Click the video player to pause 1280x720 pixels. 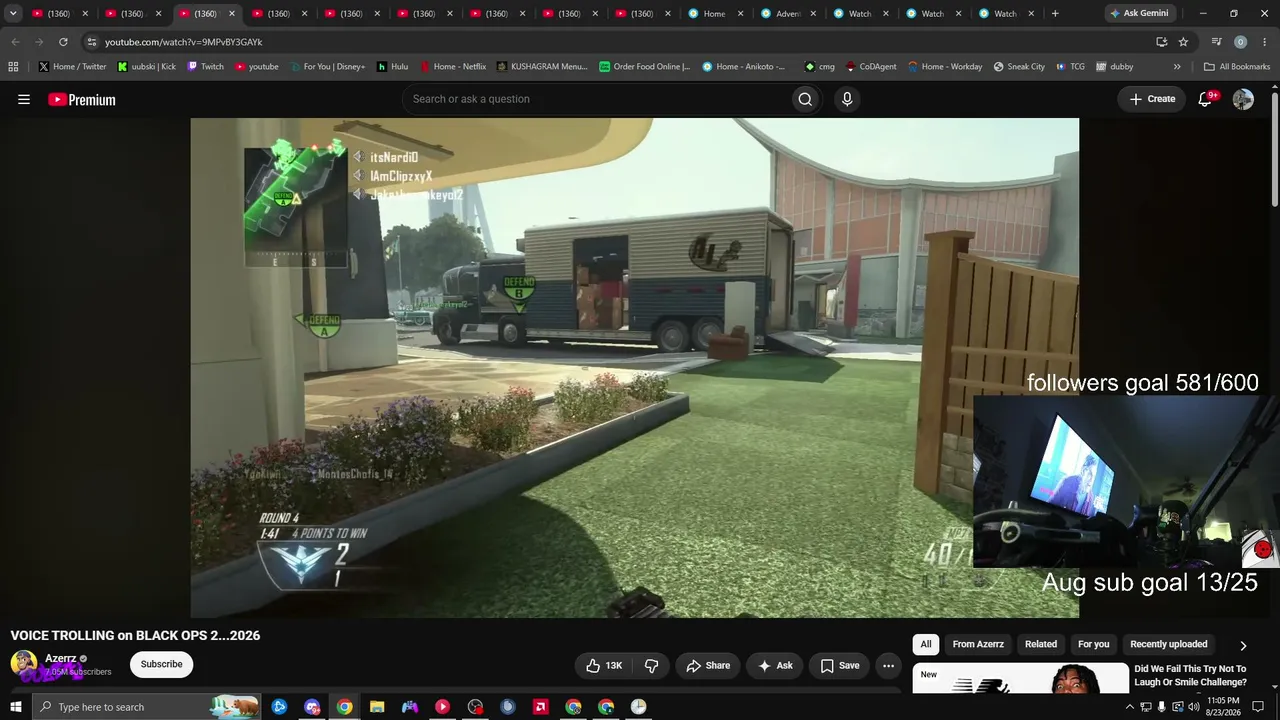[x=635, y=368]
